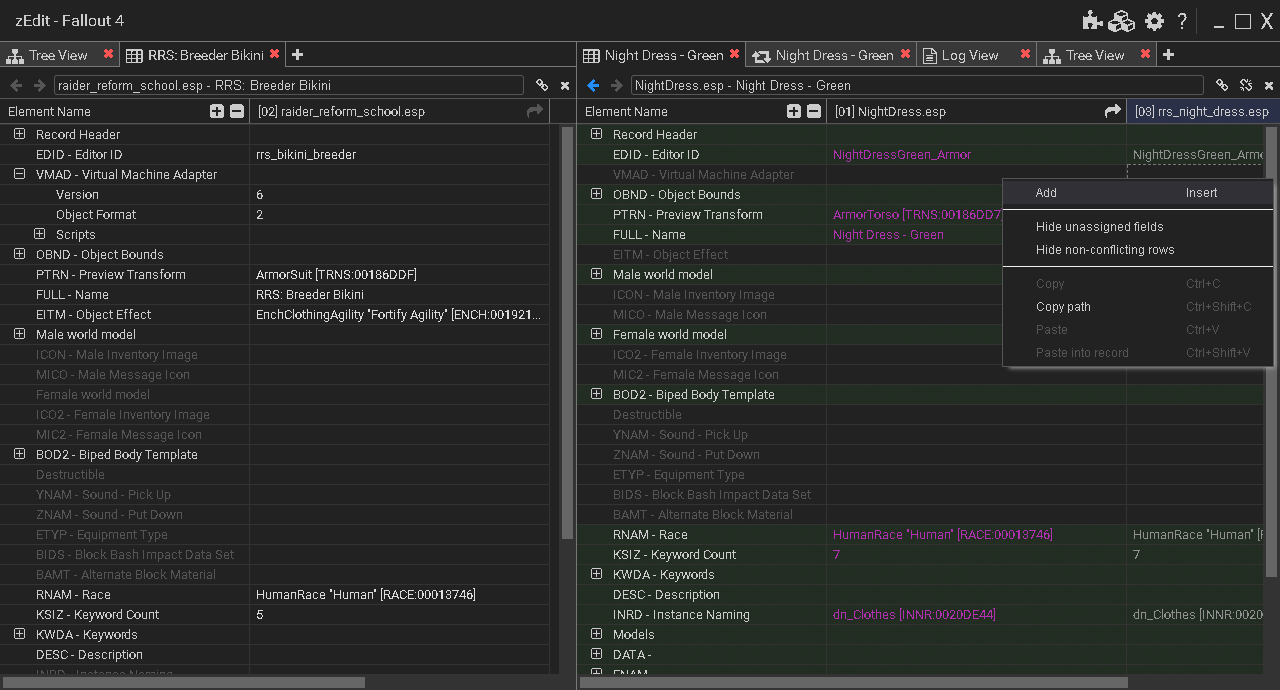Expand Female world model in right pane
Viewport: 1280px width, 690px height.
597,334
